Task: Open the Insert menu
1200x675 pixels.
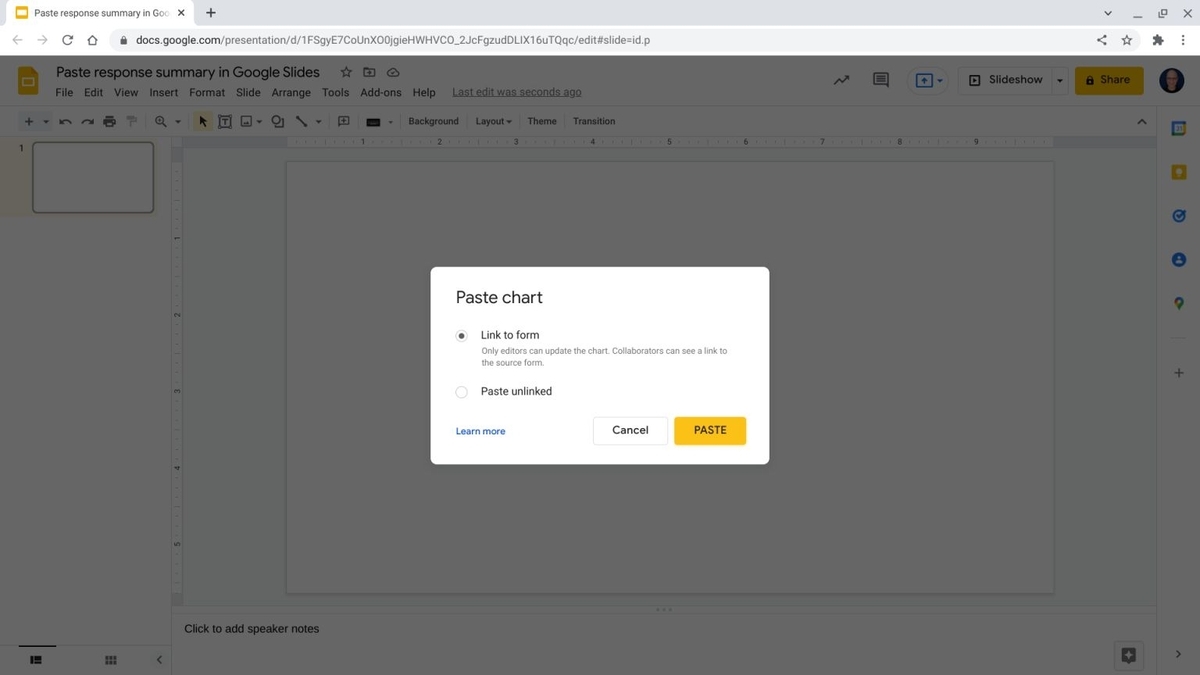Action: 163,92
